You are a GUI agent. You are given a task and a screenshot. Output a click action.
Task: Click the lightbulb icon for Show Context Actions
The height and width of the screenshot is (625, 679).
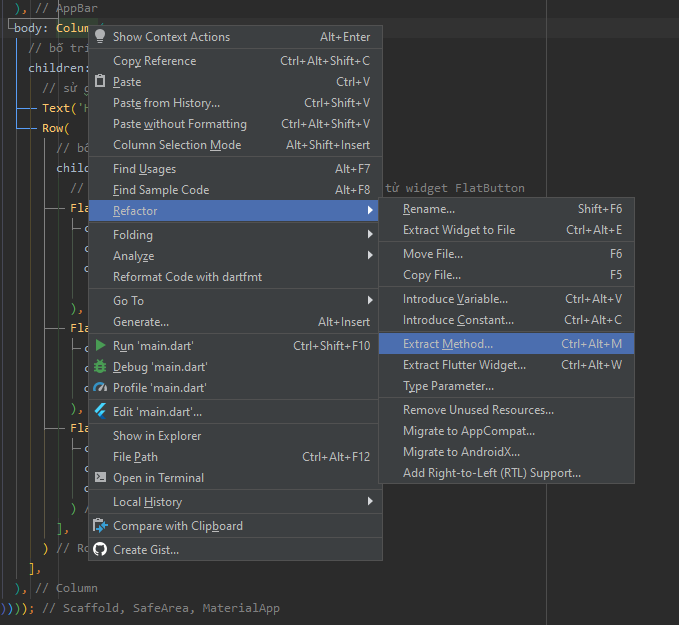point(100,36)
